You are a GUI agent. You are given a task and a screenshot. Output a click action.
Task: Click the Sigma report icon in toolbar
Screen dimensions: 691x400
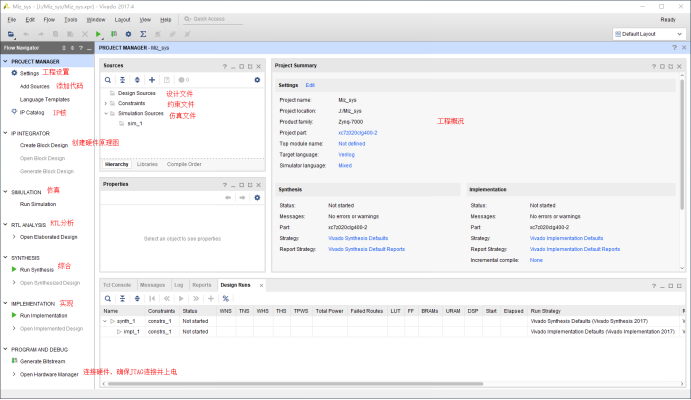[142, 34]
